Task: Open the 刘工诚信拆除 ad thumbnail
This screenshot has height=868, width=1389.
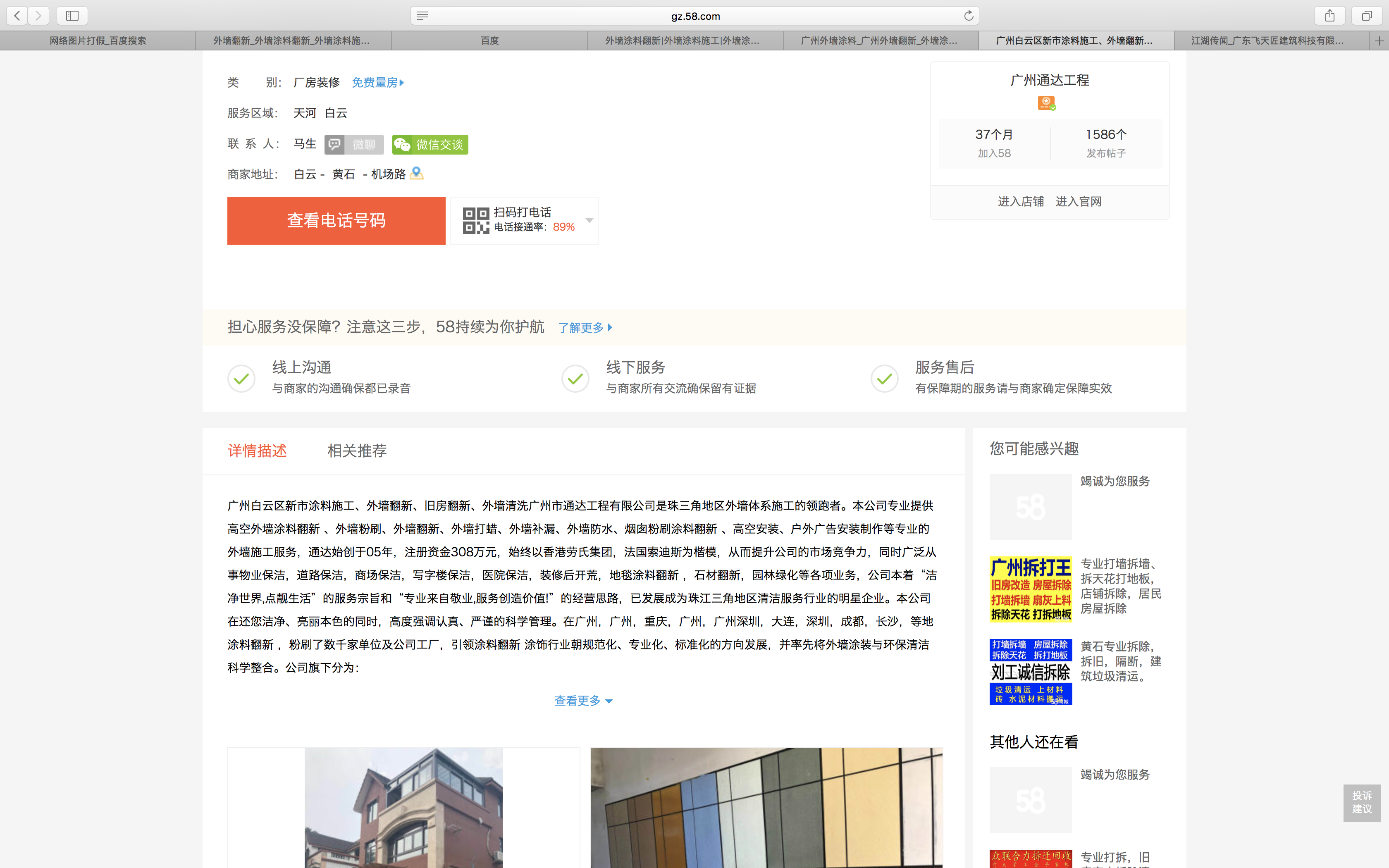Action: pyautogui.click(x=1031, y=672)
